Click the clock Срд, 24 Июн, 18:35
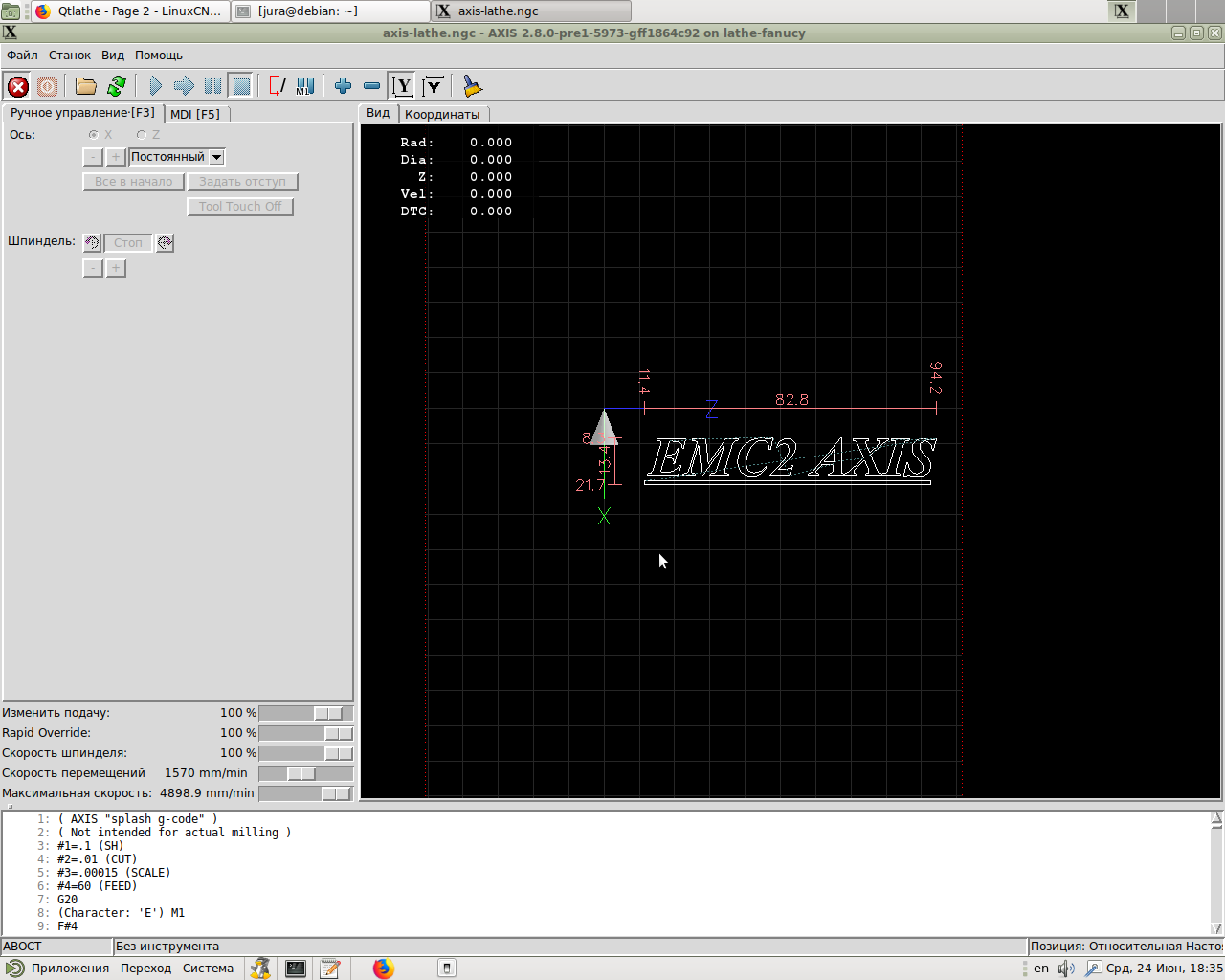The width and height of the screenshot is (1225, 980). 1165,969
